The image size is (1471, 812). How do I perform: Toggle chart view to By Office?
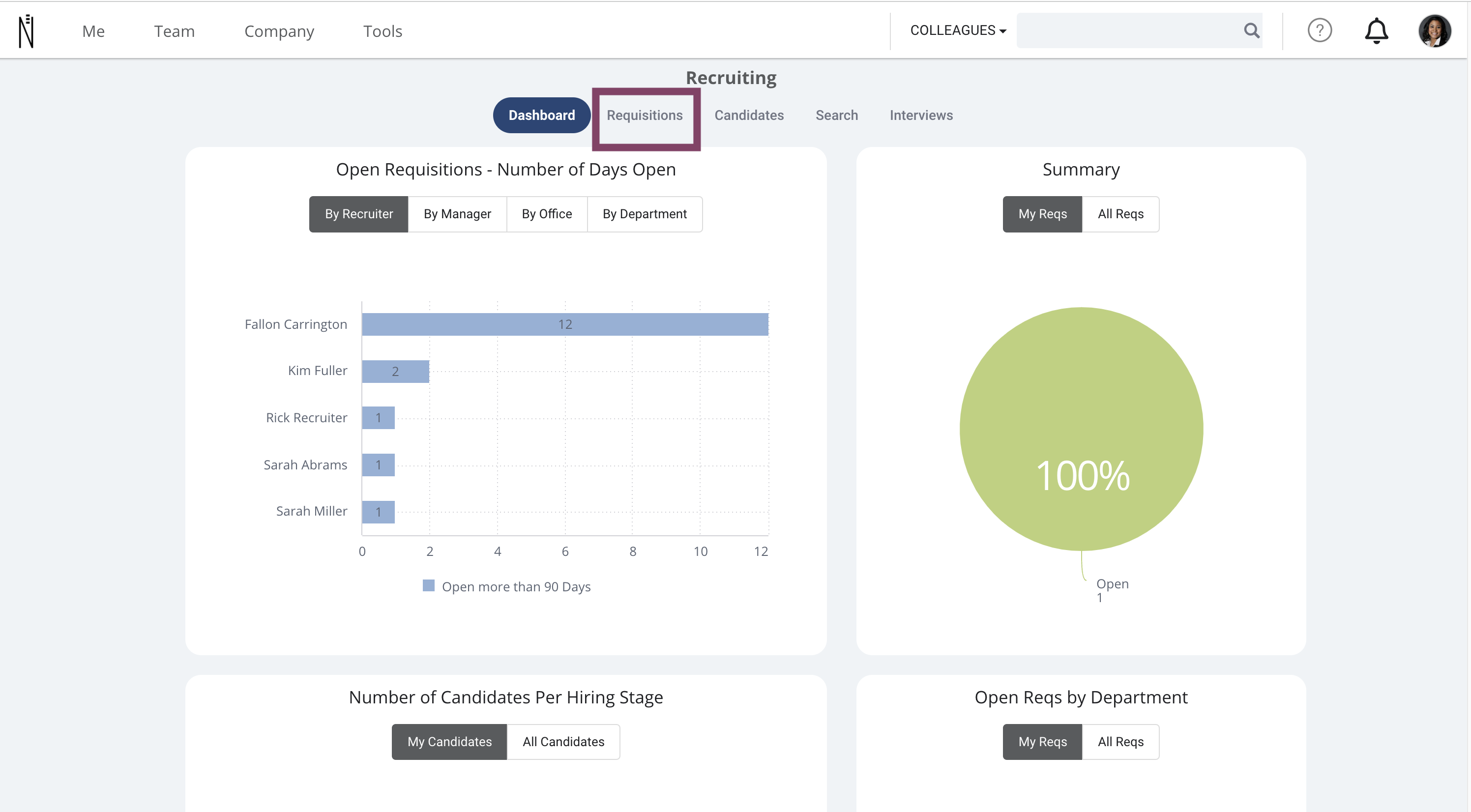[547, 214]
